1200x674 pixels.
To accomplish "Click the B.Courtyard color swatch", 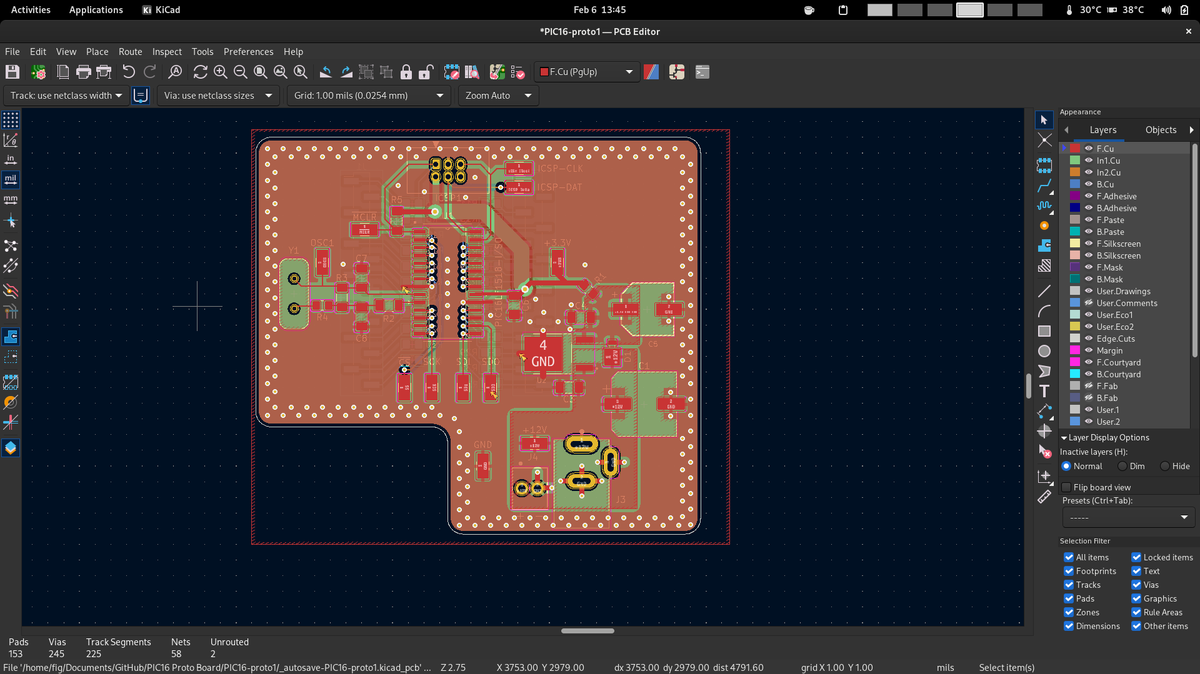I will (1074, 374).
